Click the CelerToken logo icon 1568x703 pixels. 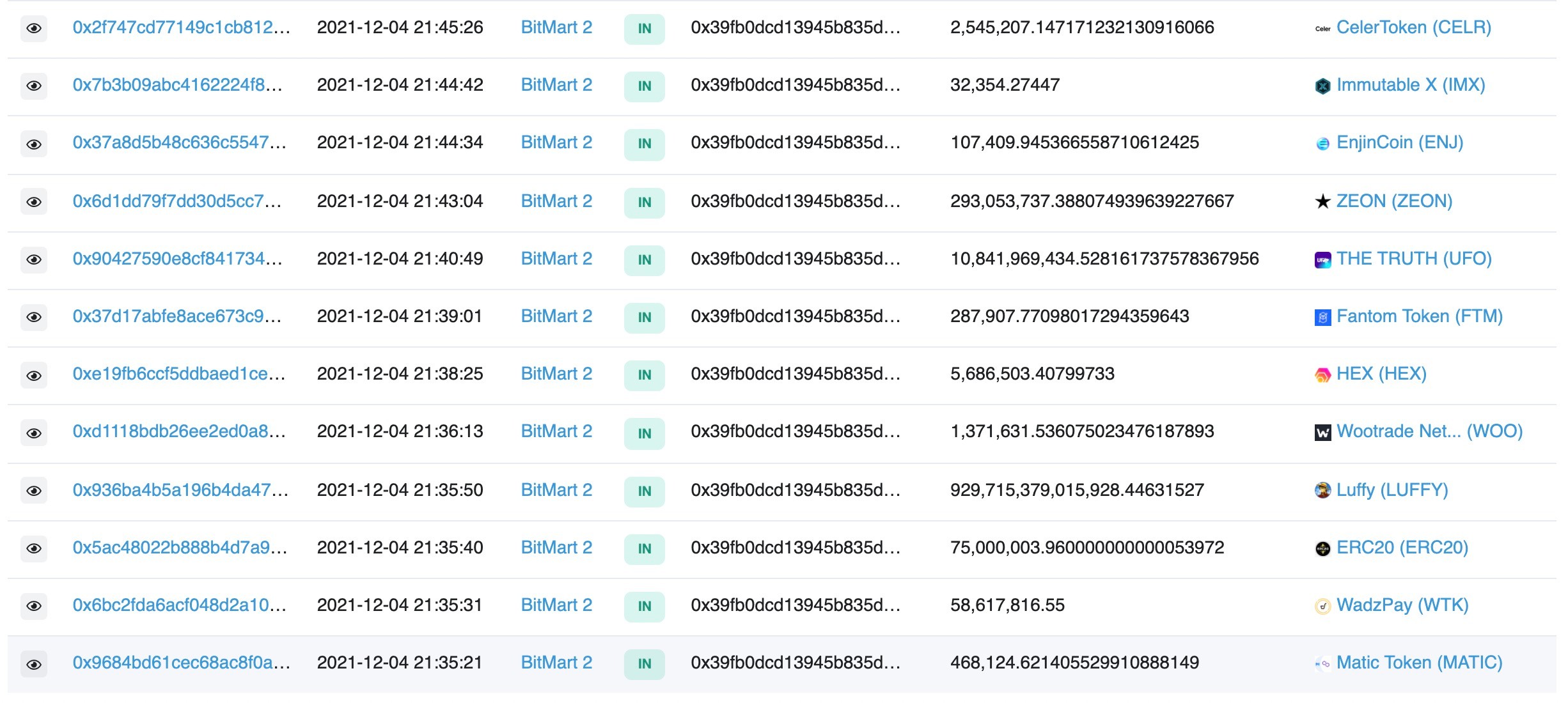point(1322,29)
